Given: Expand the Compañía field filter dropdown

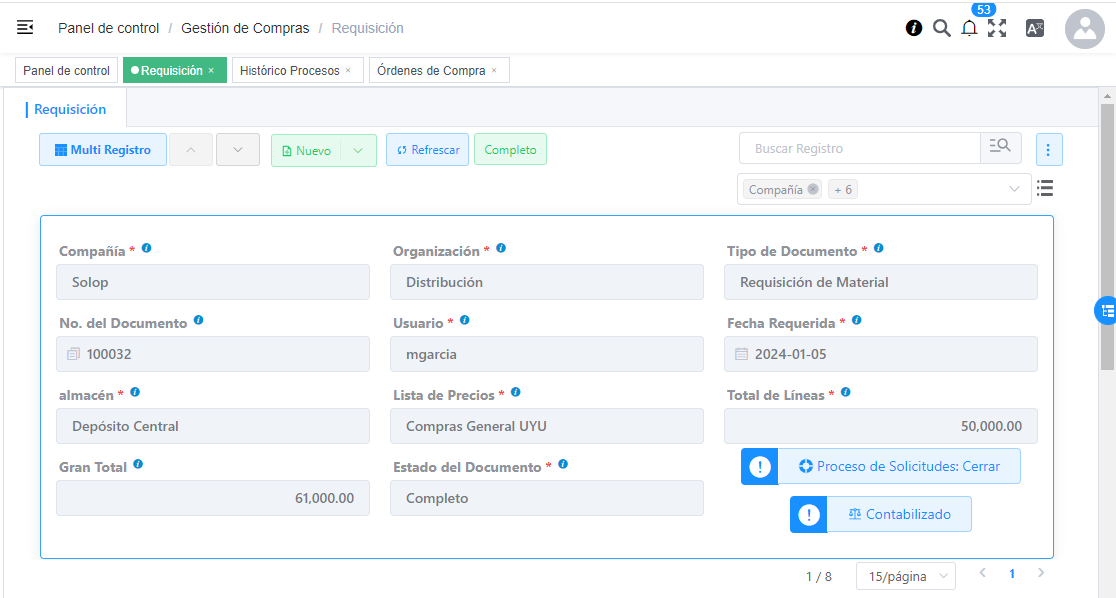Looking at the screenshot, I should (x=1014, y=189).
